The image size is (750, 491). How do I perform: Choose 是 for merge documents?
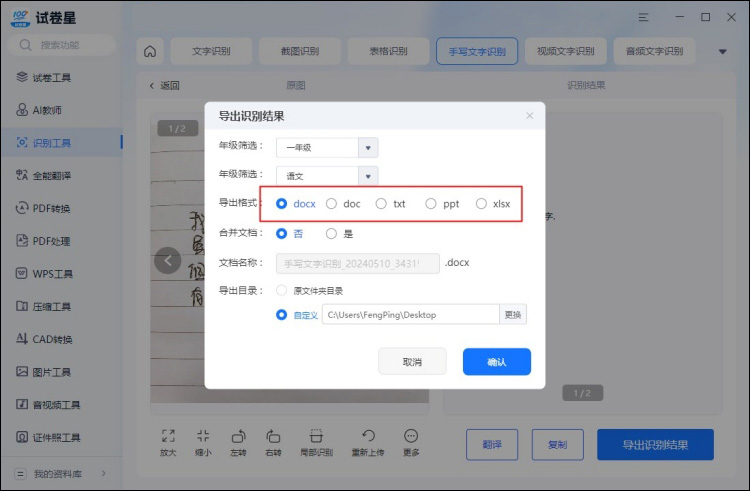click(x=331, y=234)
